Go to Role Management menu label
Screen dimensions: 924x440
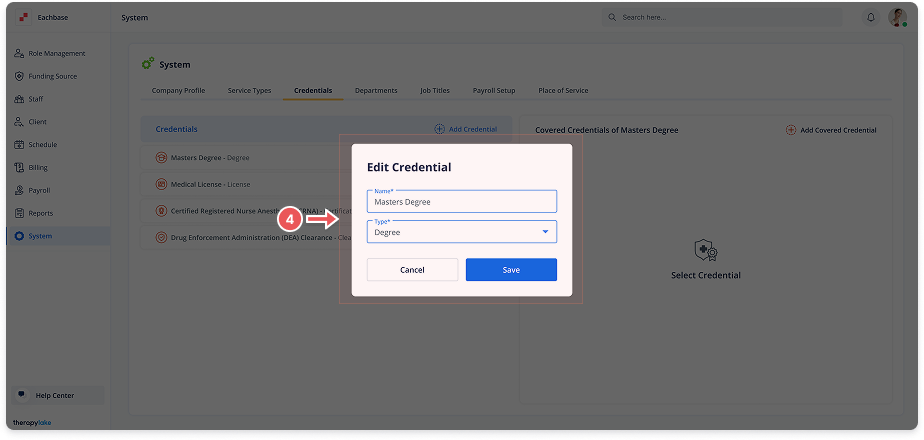(x=57, y=54)
